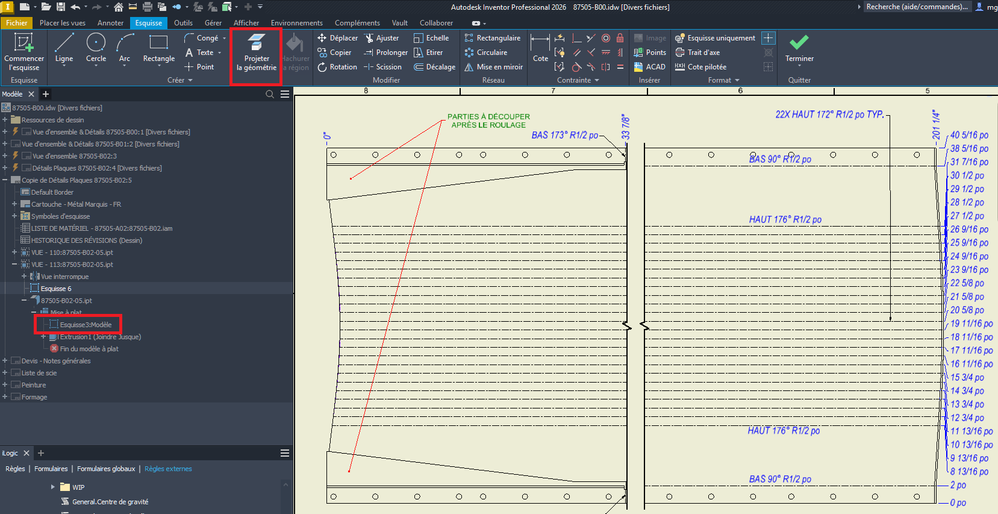This screenshot has width=998, height=514.
Task: Select the Echelle scale tool
Action: [431, 38]
